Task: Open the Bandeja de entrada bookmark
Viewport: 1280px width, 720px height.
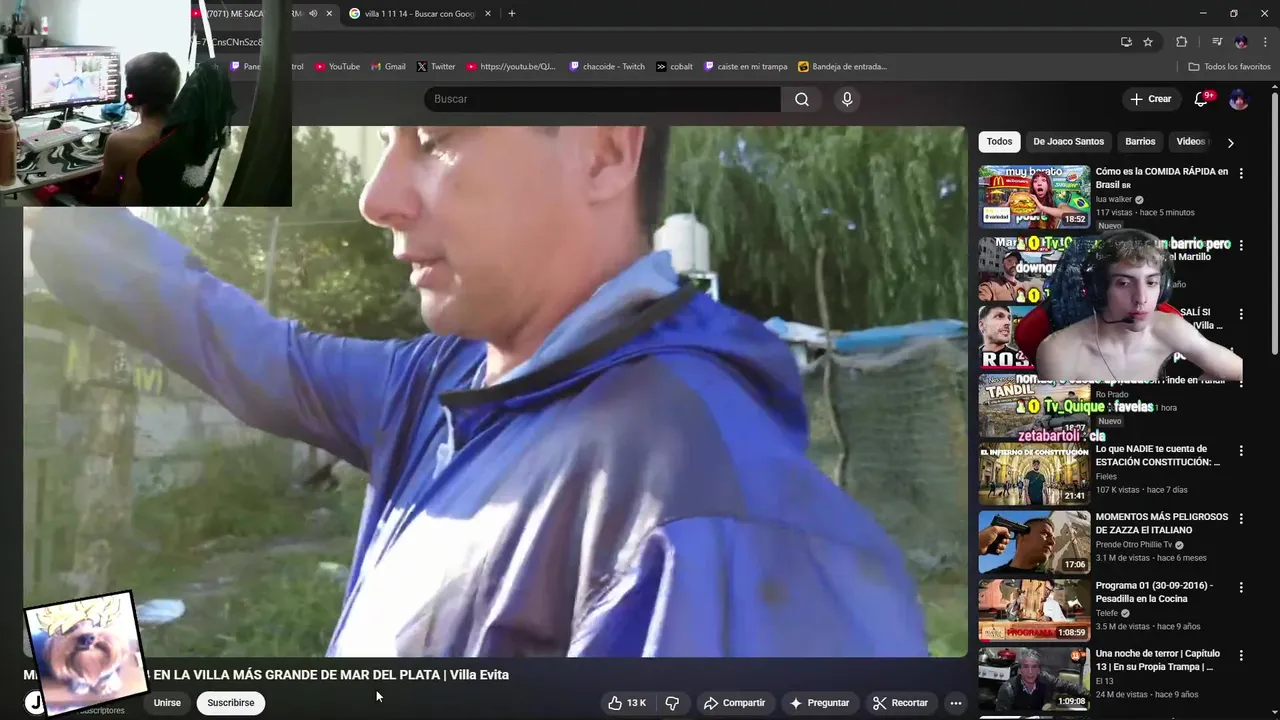Action: pyautogui.click(x=843, y=66)
